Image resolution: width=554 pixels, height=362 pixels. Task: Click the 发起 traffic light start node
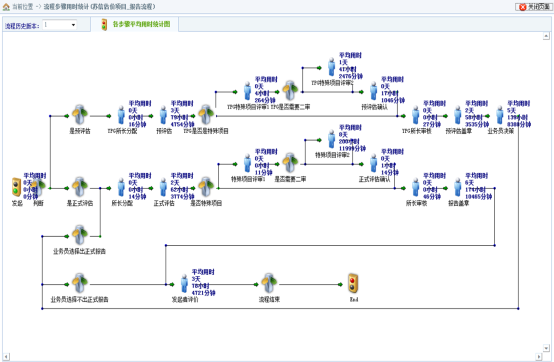(16, 187)
